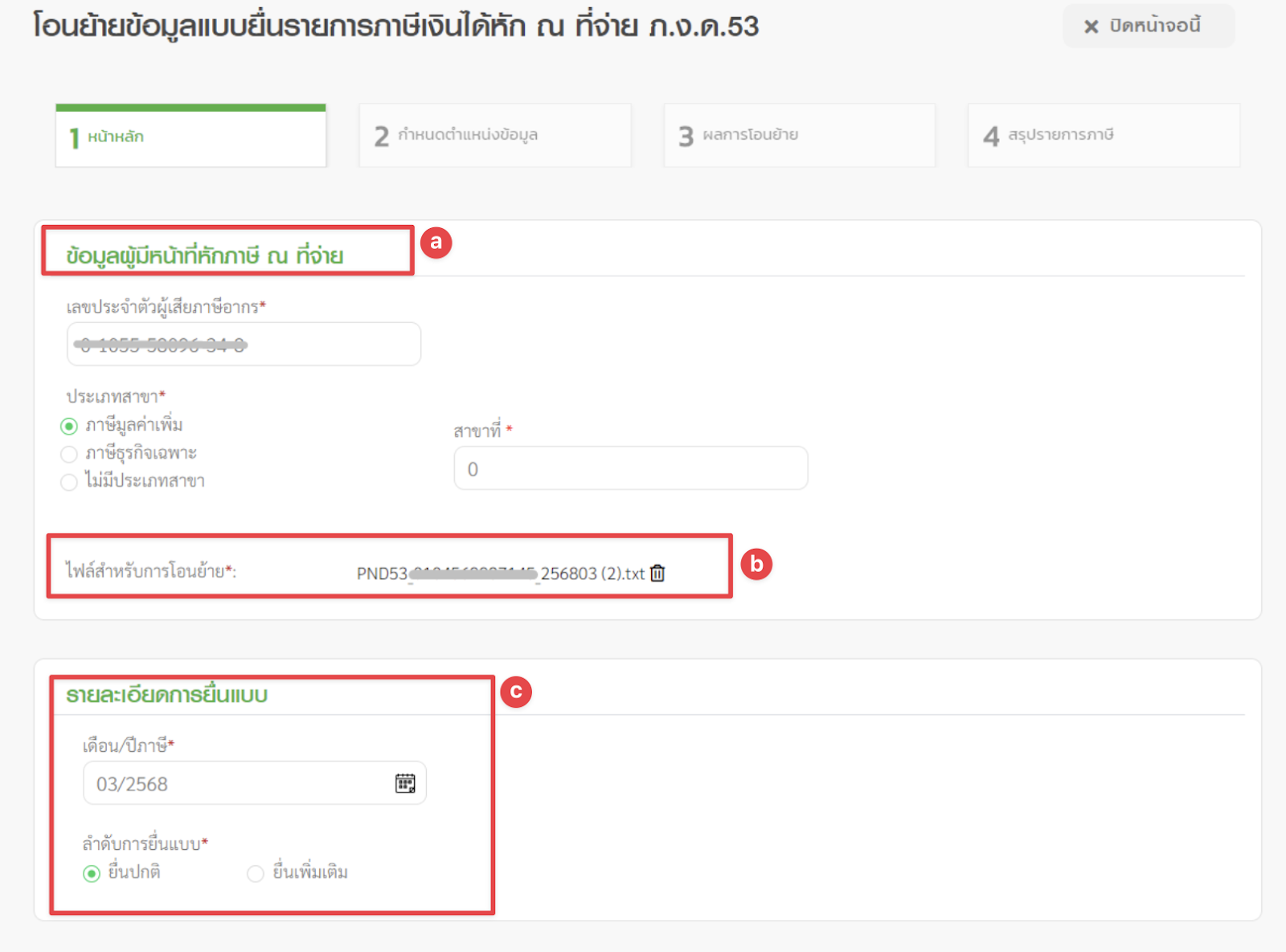The height and width of the screenshot is (952, 1286).
Task: Choose ยื่นเพิ่มเติม filing order
Action: [256, 873]
